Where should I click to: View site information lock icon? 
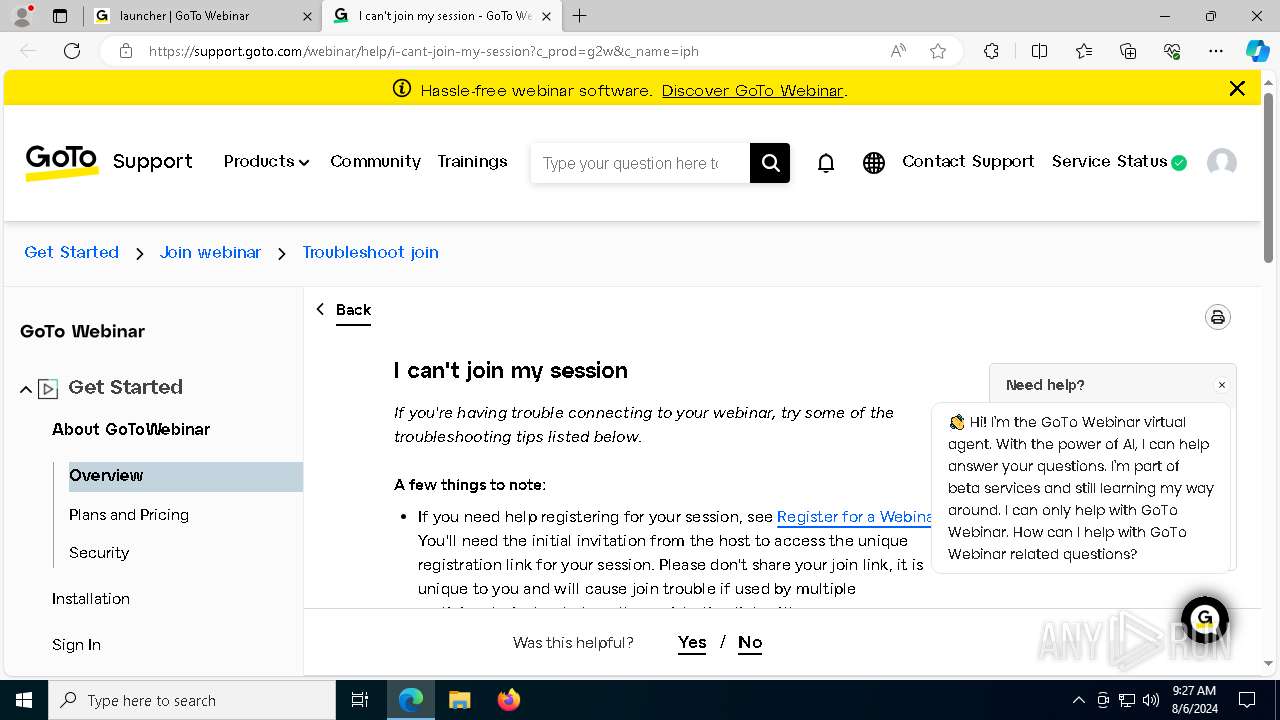point(126,51)
